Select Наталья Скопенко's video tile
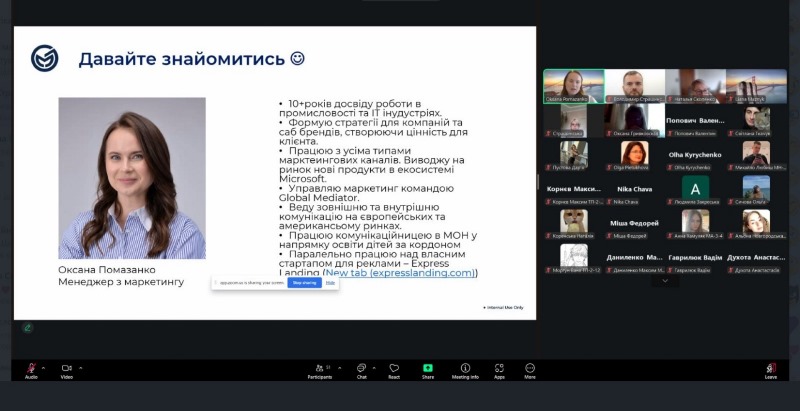The width and height of the screenshot is (800, 411). click(x=695, y=87)
